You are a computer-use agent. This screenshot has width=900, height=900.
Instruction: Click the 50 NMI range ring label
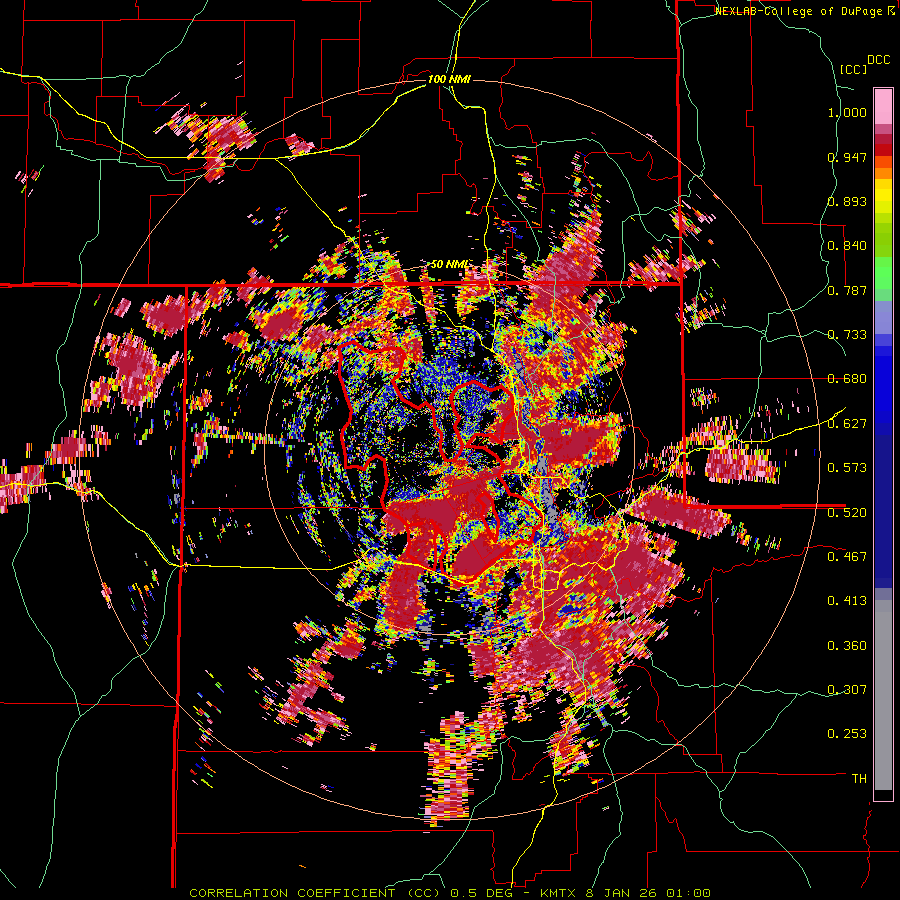[450, 264]
